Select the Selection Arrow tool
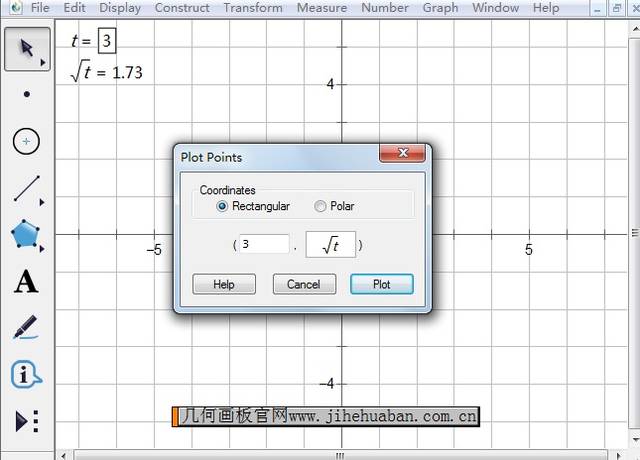 click(26, 48)
